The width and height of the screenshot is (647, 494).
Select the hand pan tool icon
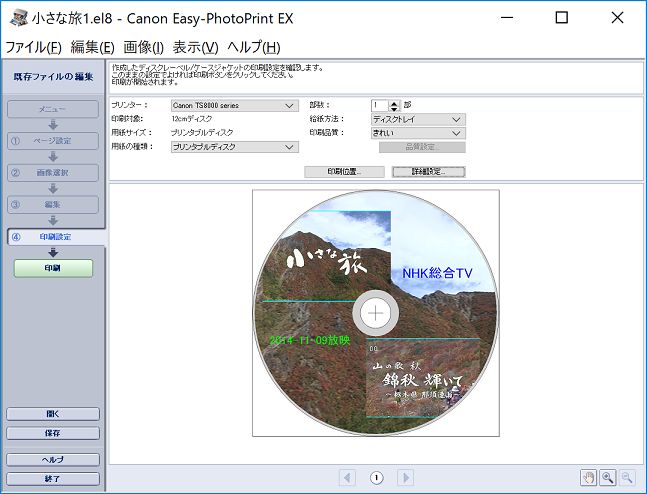tap(588, 478)
